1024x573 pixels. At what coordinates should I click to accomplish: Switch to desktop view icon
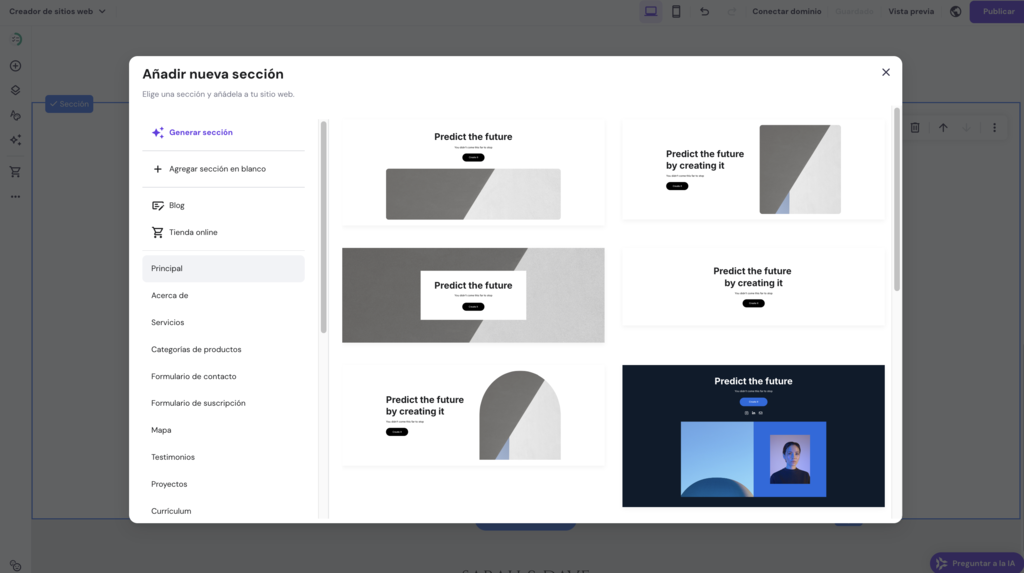(x=650, y=12)
